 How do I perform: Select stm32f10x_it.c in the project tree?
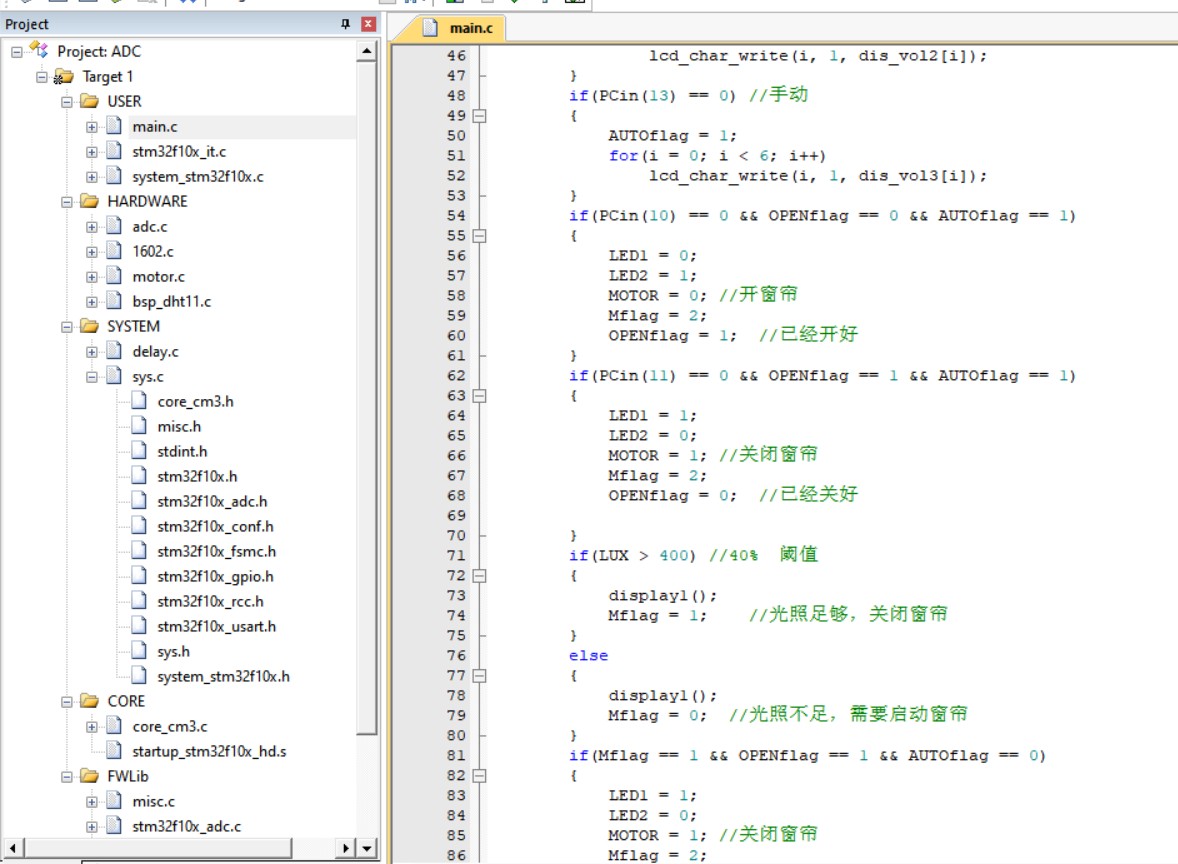[179, 152]
